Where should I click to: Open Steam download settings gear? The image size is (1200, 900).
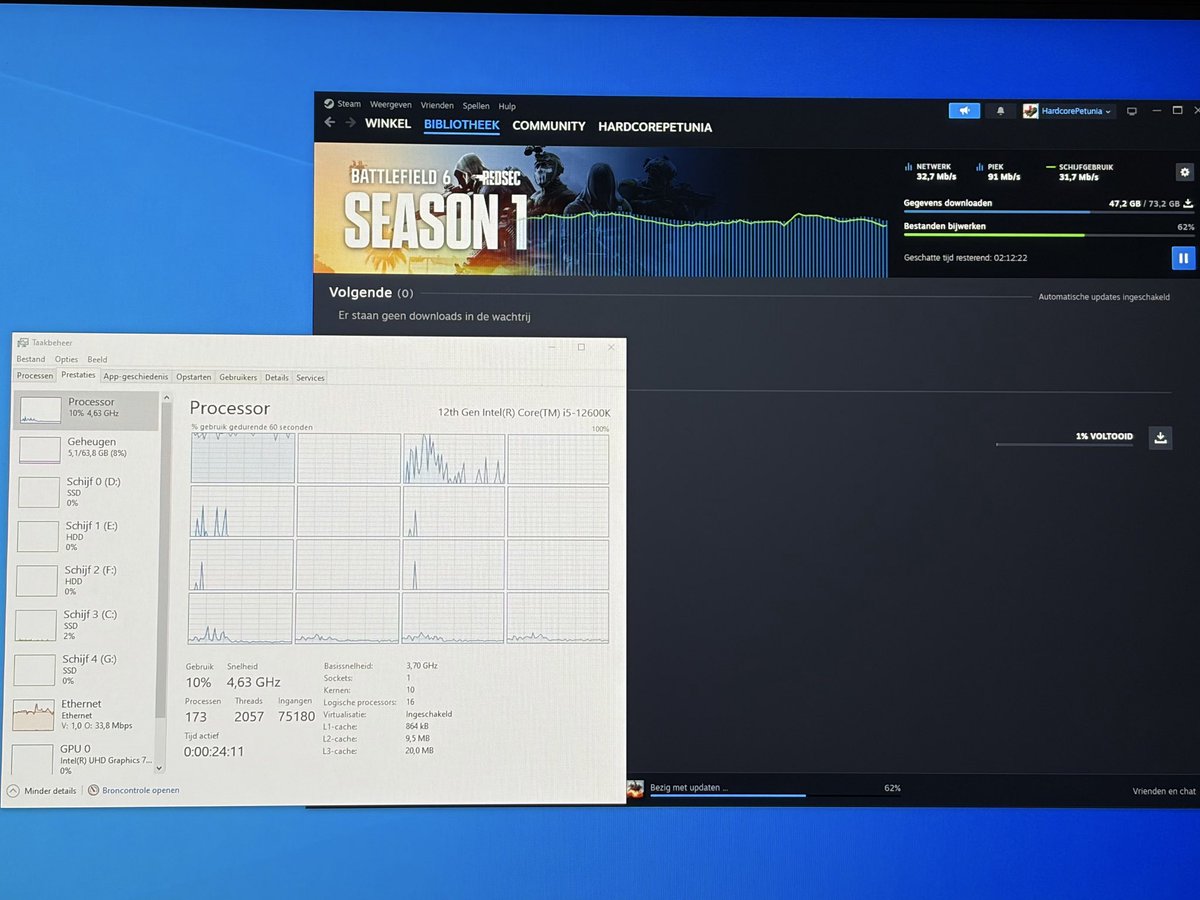pos(1185,172)
